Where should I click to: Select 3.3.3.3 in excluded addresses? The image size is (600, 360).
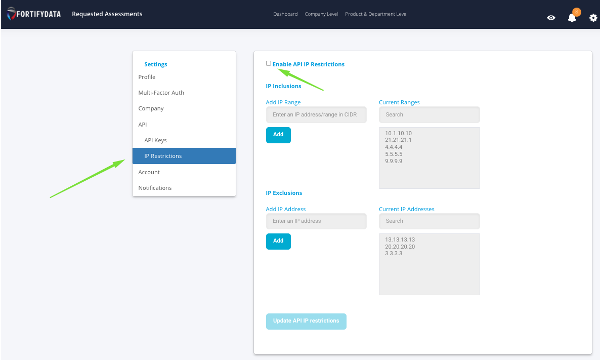tap(393, 253)
